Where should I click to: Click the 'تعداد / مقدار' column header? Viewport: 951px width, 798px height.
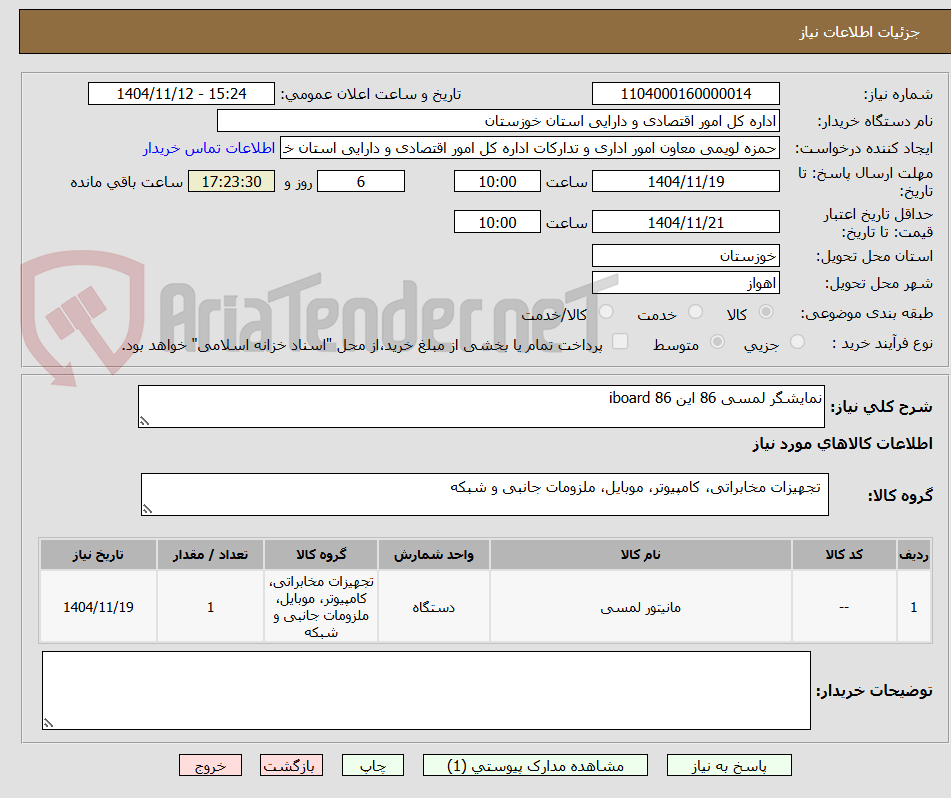tap(210, 555)
